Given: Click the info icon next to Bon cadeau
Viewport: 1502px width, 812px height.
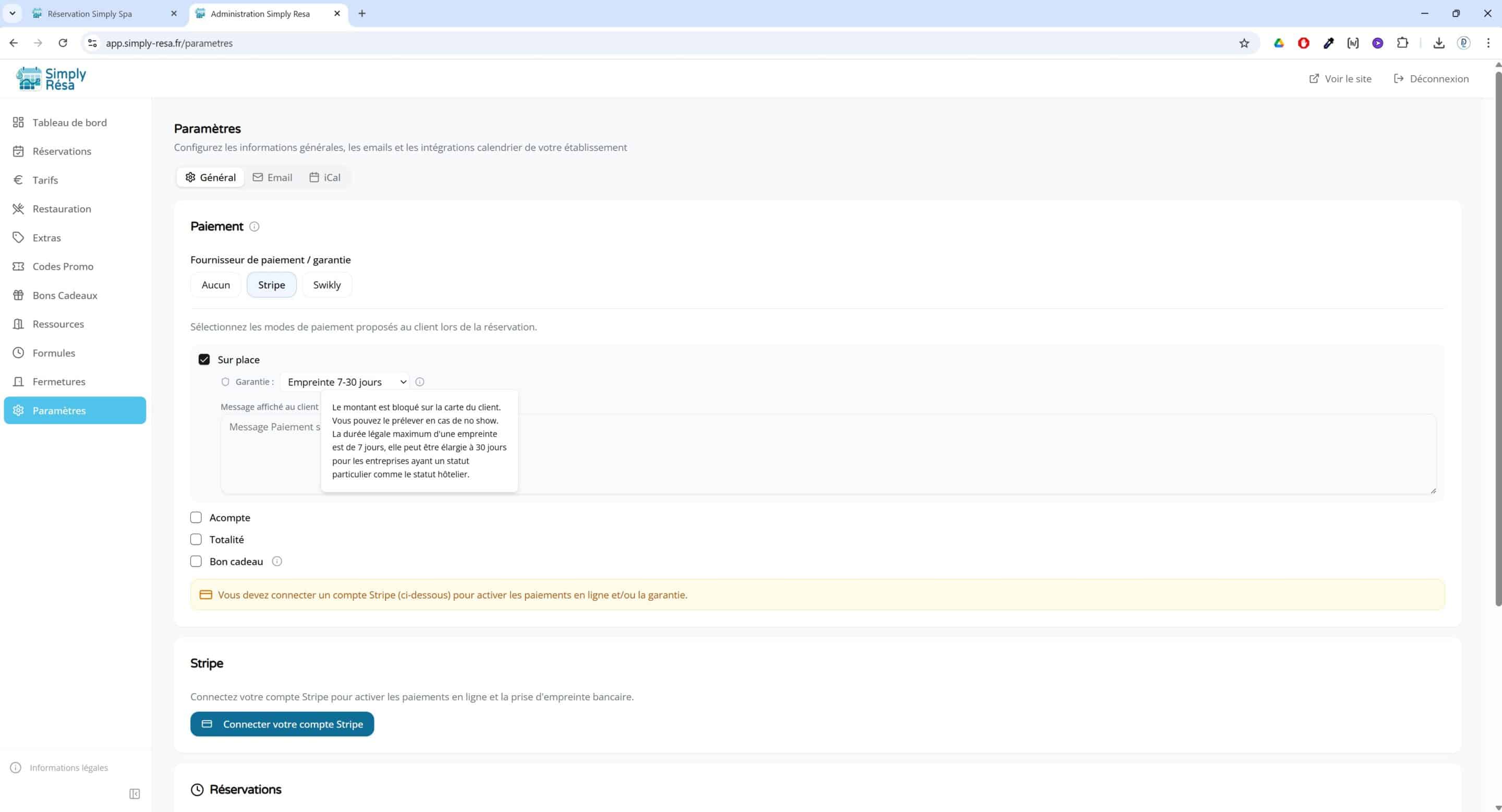Looking at the screenshot, I should 277,561.
